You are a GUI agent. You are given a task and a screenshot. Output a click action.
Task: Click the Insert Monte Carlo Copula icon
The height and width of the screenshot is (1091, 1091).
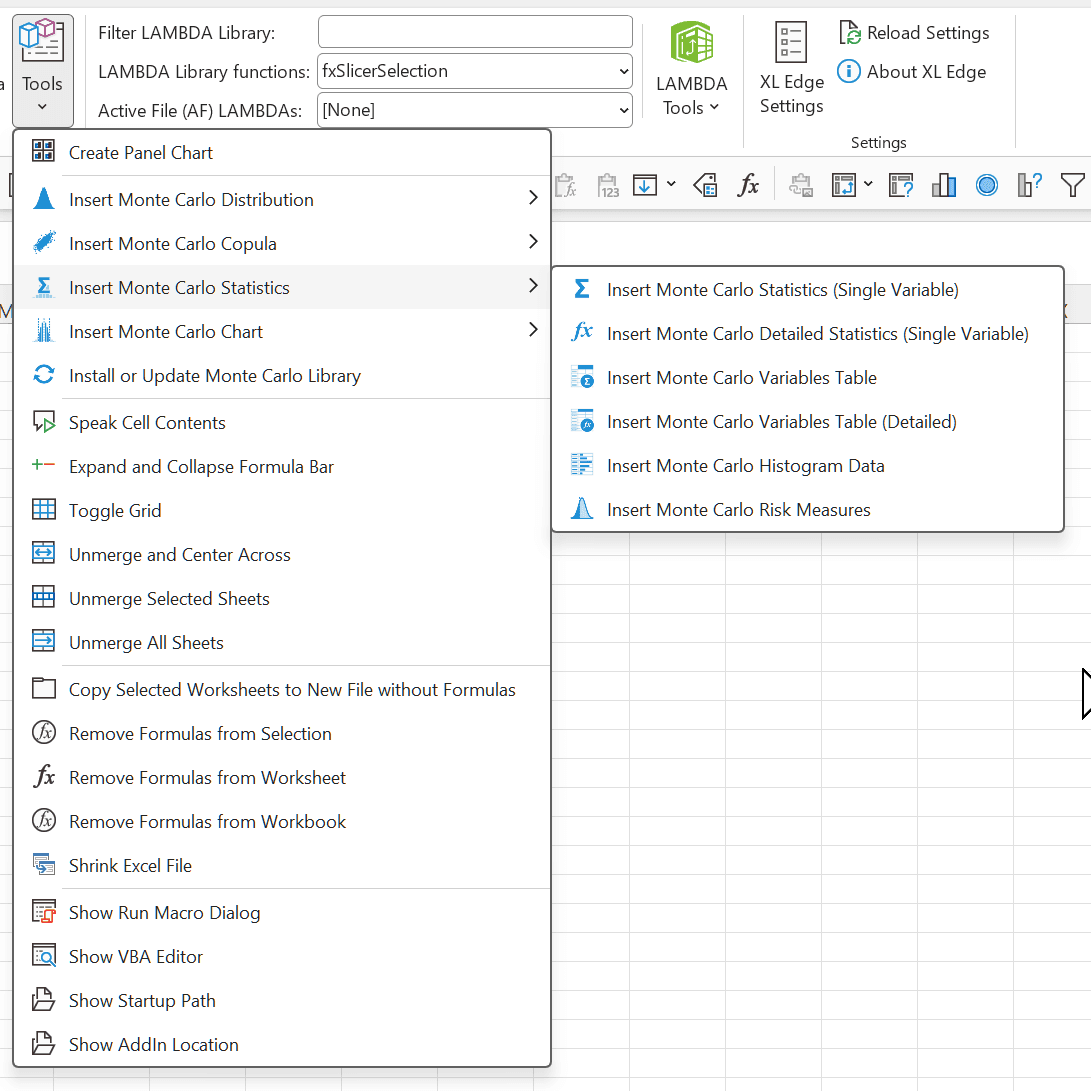pyautogui.click(x=44, y=243)
